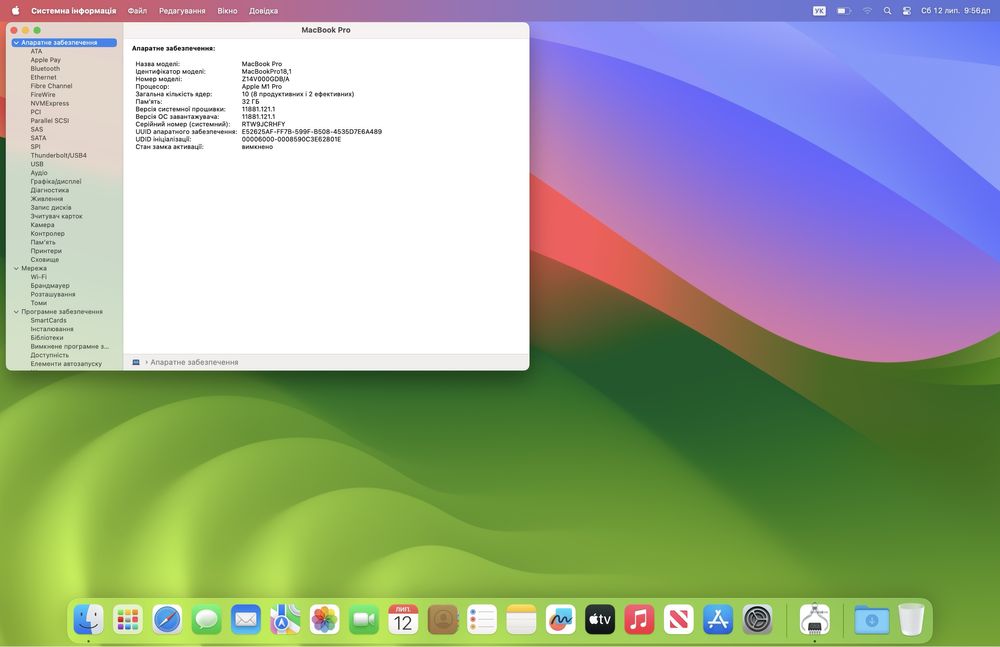Open System Settings gear in the Dock
Screen dimensions: 1000x647
(x=757, y=619)
